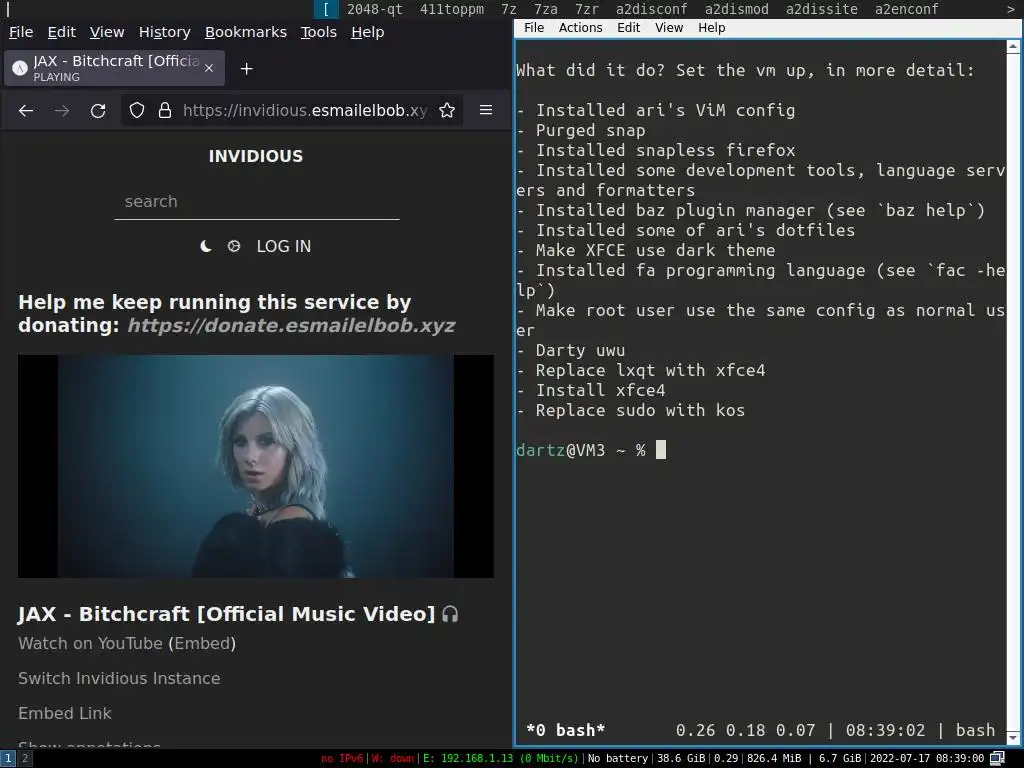This screenshot has height=768, width=1024.
Task: Open the terminal Edit menu
Action: [628, 27]
